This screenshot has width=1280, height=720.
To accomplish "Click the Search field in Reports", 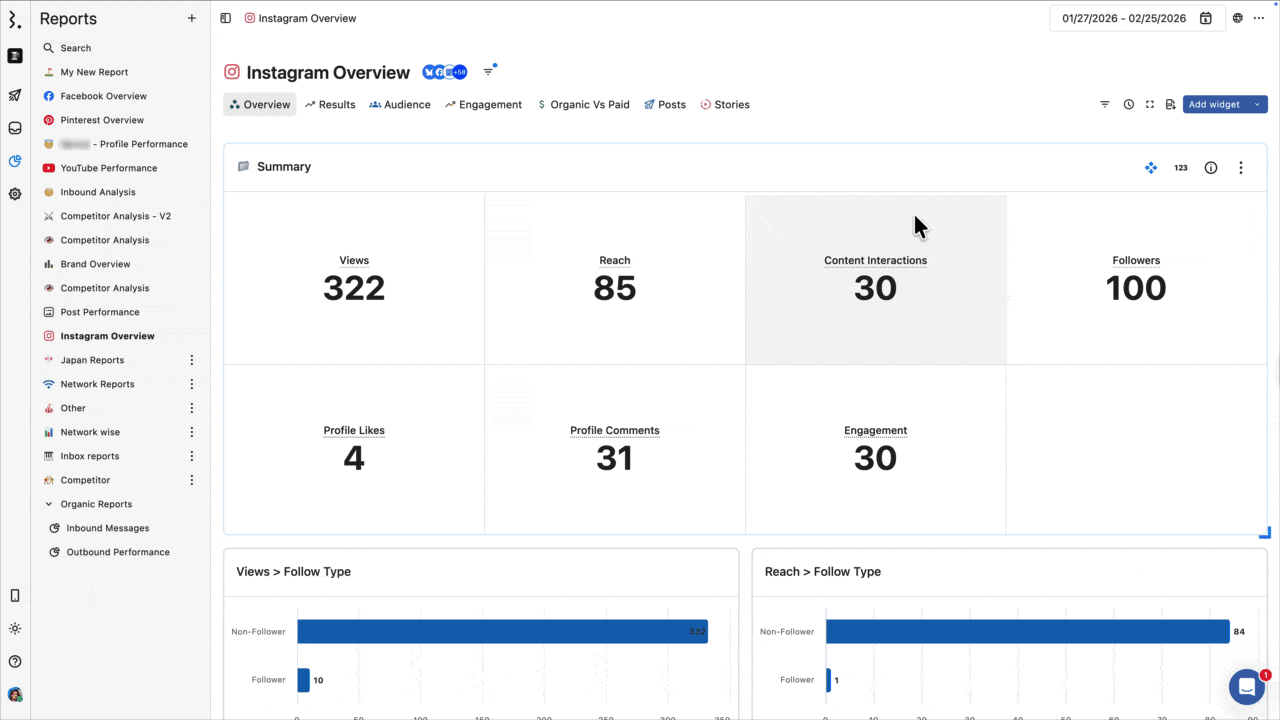I will 76,48.
